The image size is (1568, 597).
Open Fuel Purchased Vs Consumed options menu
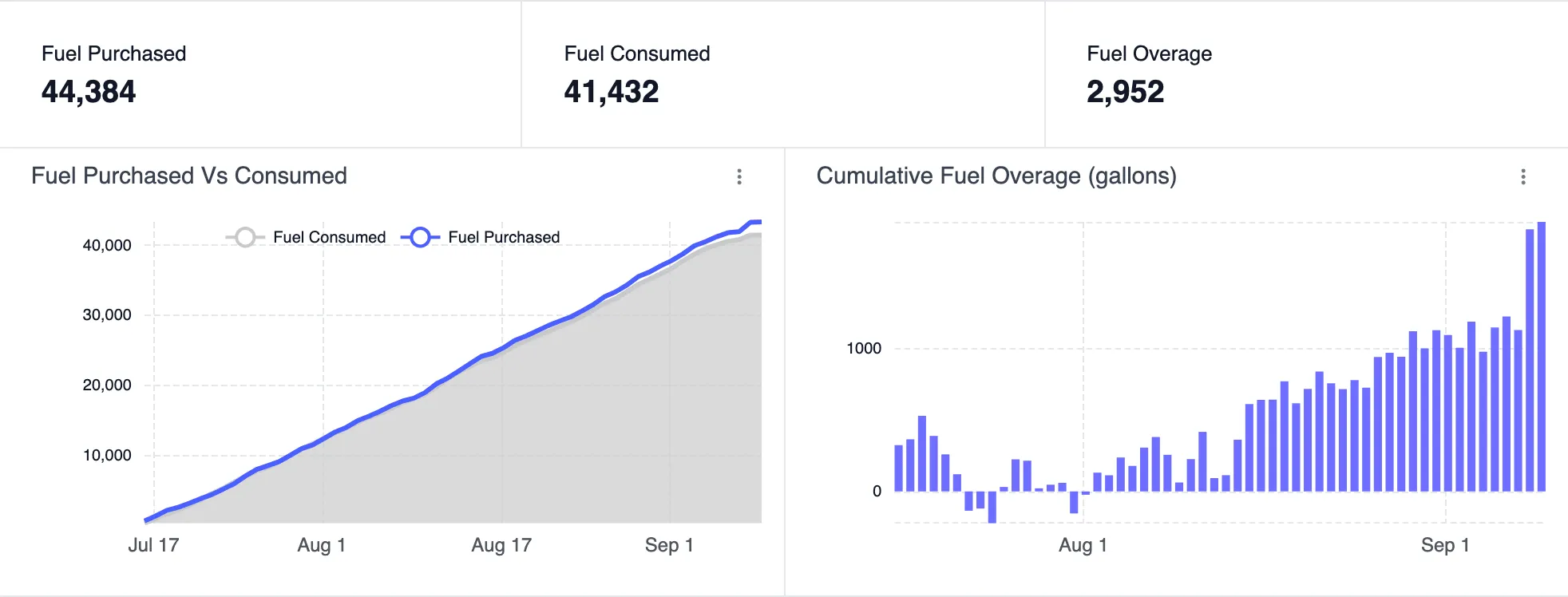739,176
